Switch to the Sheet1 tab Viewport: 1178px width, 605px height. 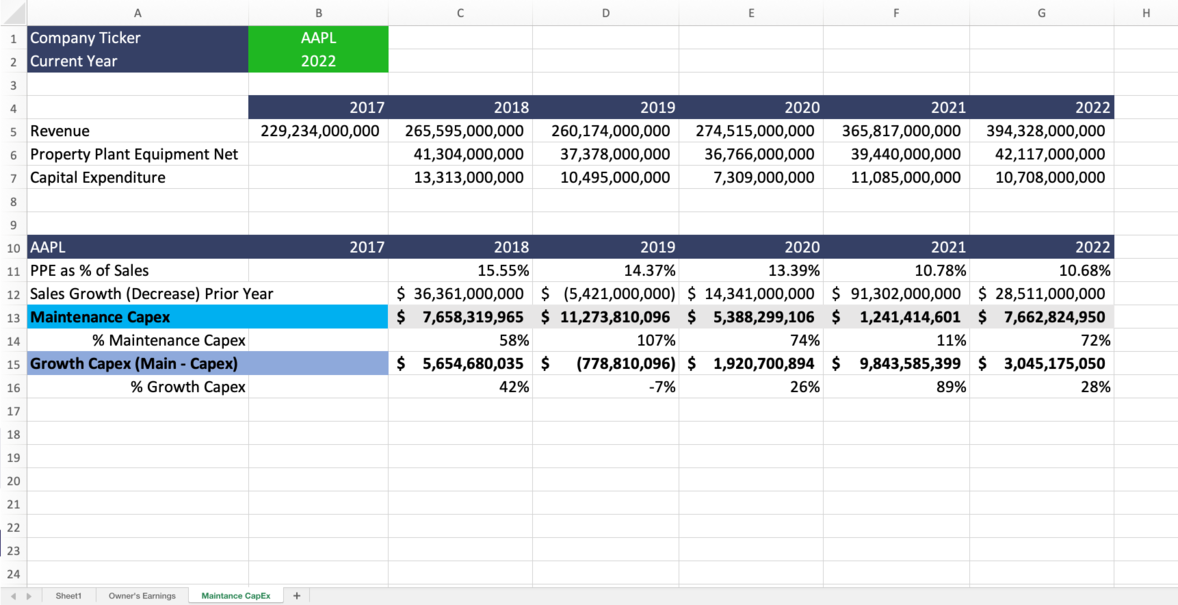(68, 595)
